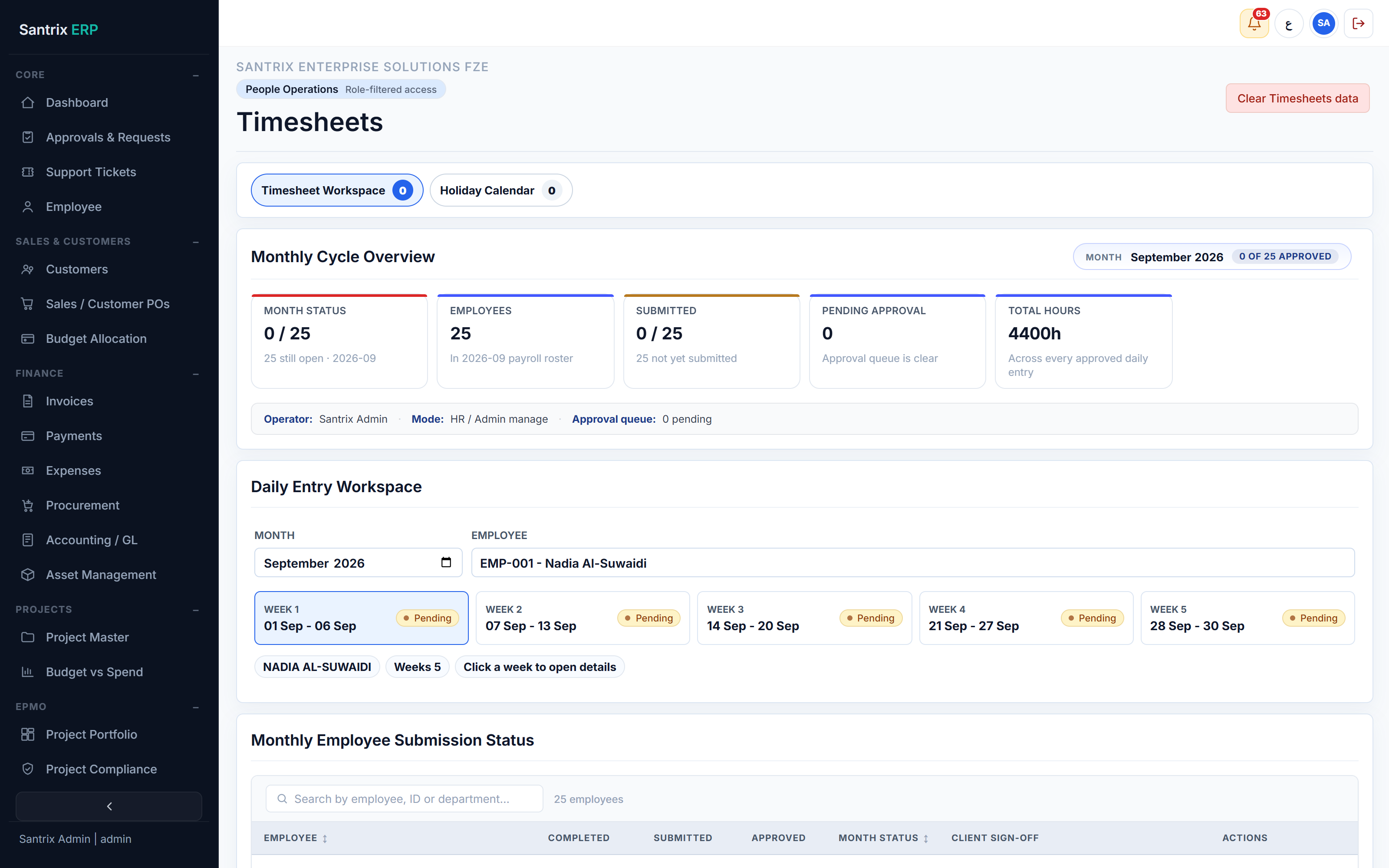Collapse the FINANCE sidebar section
This screenshot has width=1389, height=868.
point(196,374)
